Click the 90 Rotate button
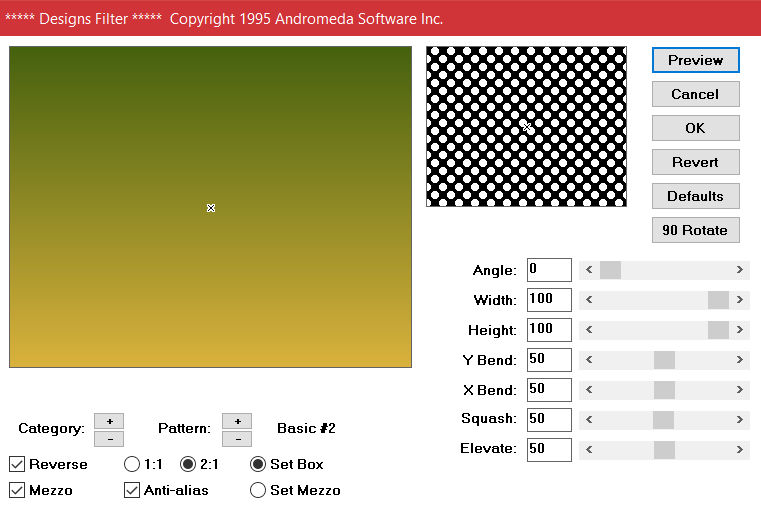 (695, 230)
